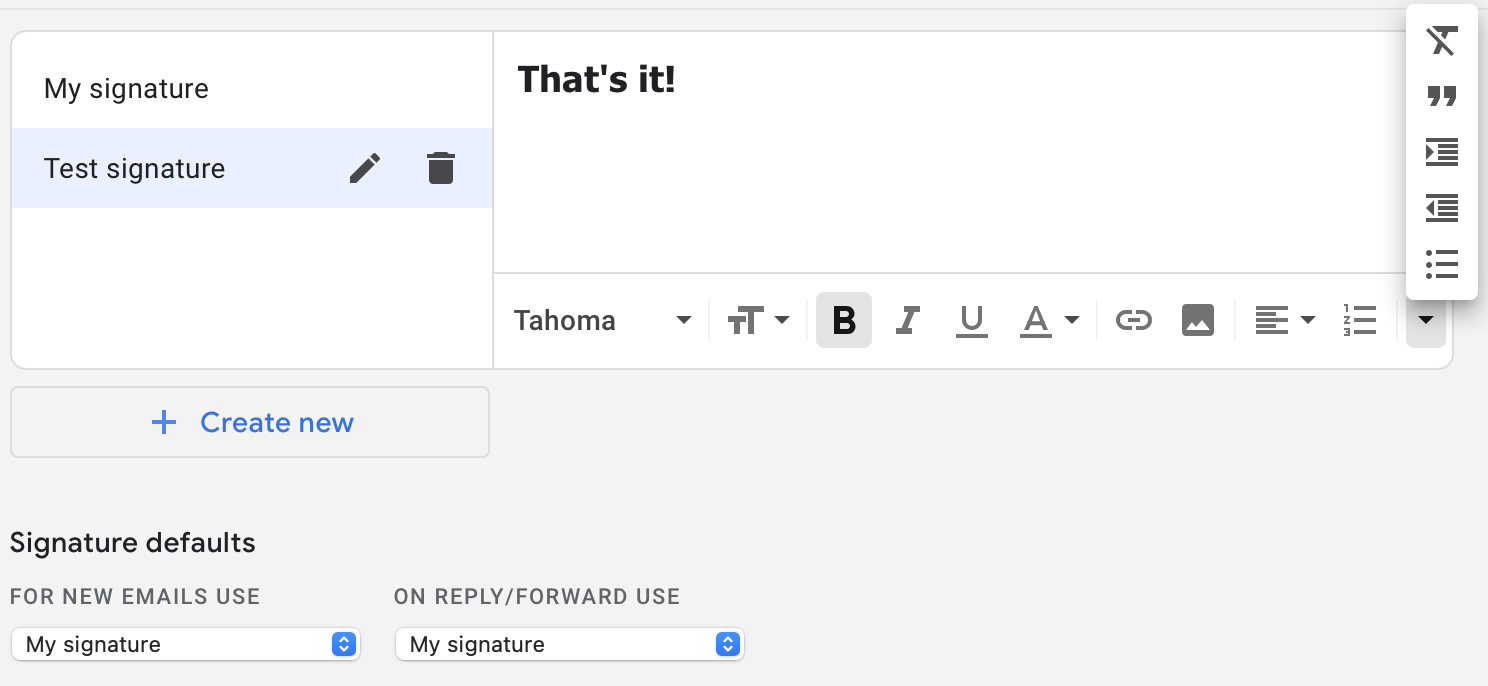1488x686 pixels.
Task: Click the insert link icon
Action: 1134,320
